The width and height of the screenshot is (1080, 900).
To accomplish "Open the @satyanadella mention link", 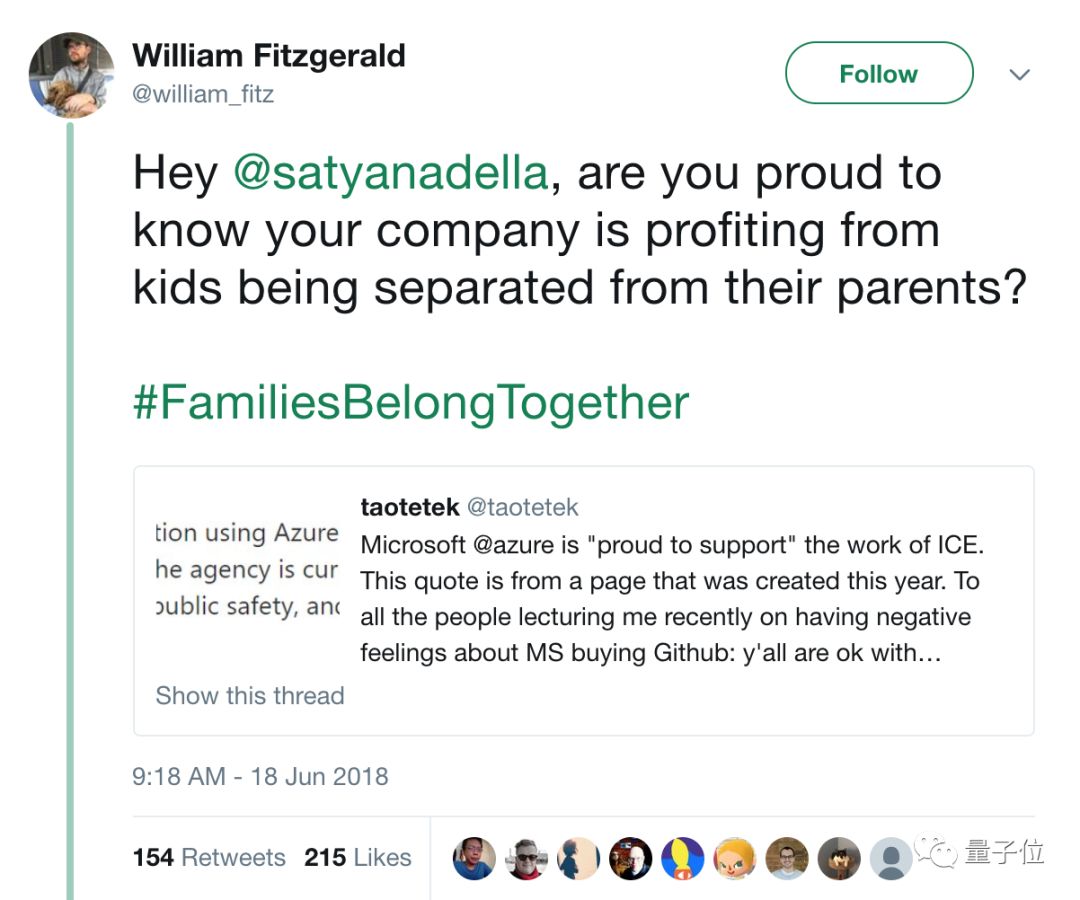I will [x=391, y=172].
